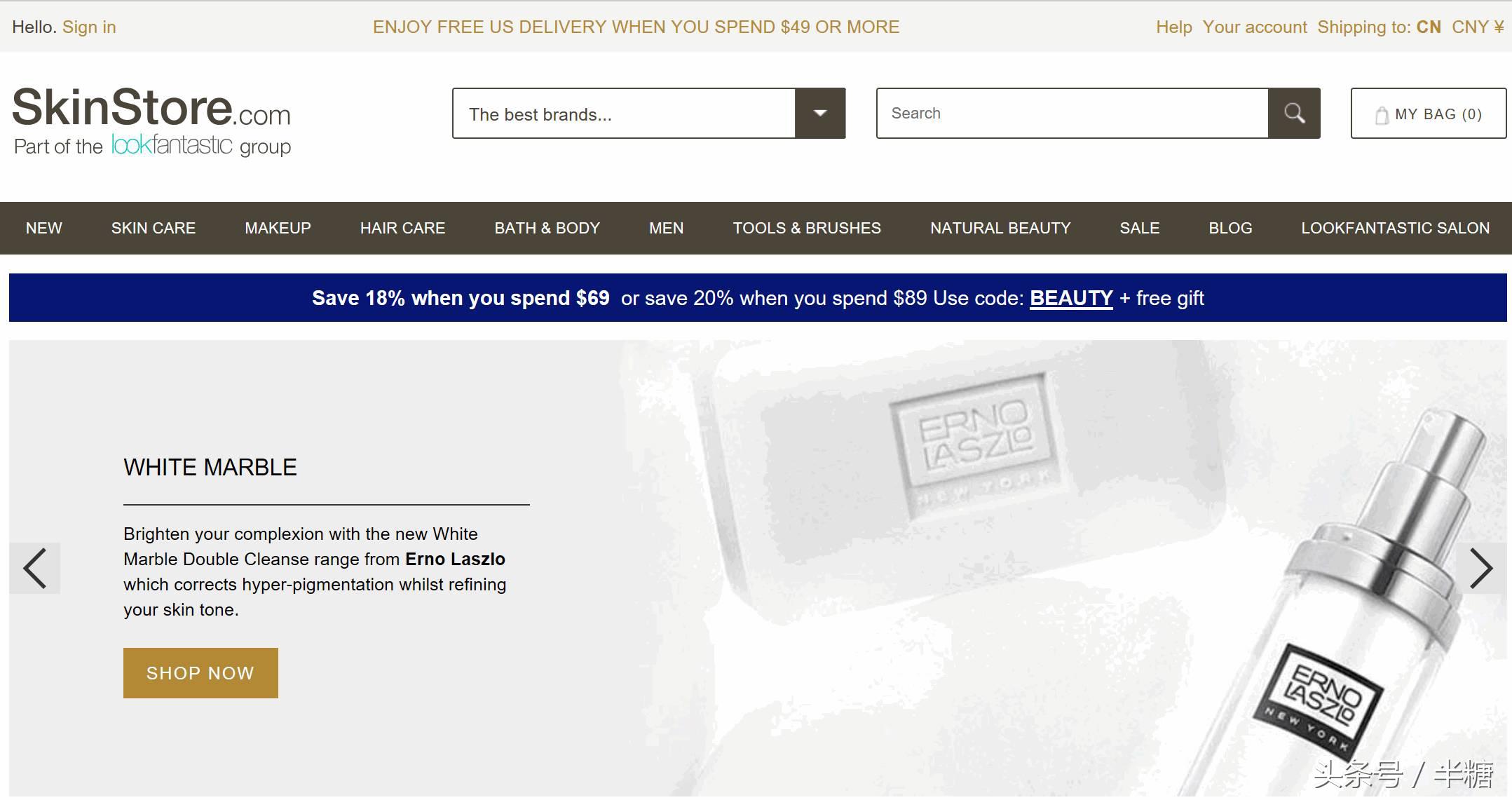The height and width of the screenshot is (800, 1512).
Task: Expand the best brands dropdown
Action: (819, 113)
